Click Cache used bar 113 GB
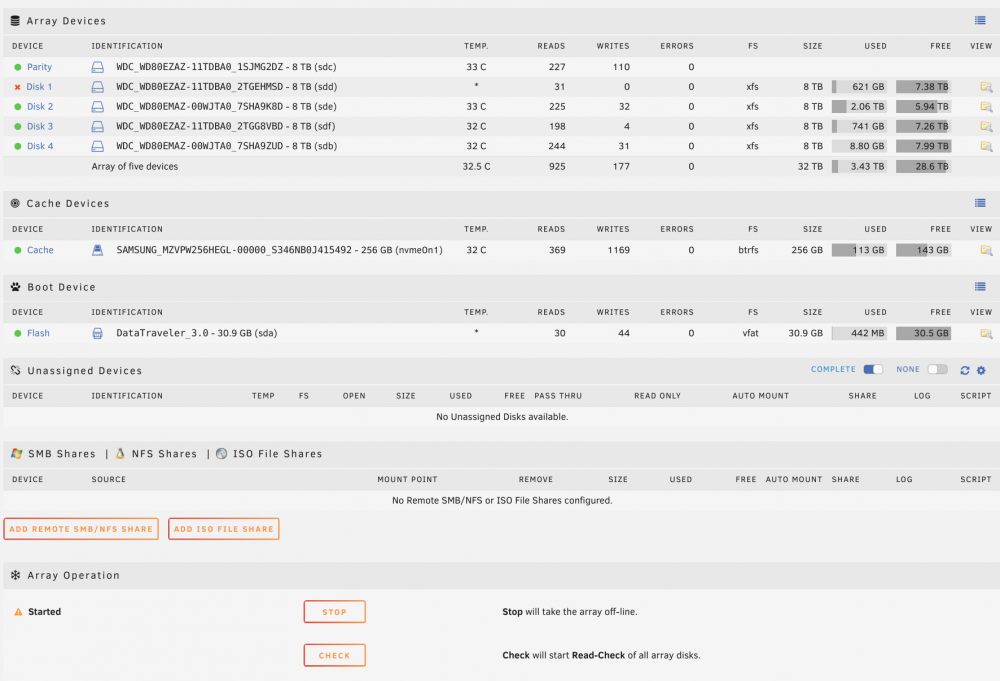 coord(859,250)
